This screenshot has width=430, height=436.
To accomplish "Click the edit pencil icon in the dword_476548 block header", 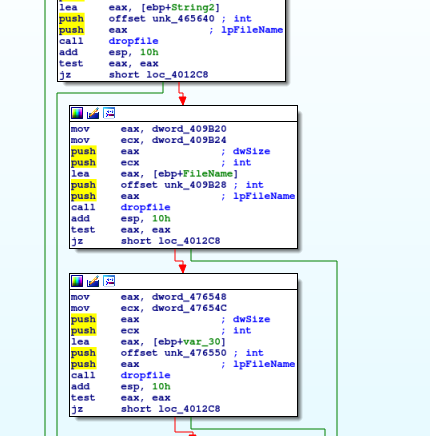I will [x=93, y=281].
